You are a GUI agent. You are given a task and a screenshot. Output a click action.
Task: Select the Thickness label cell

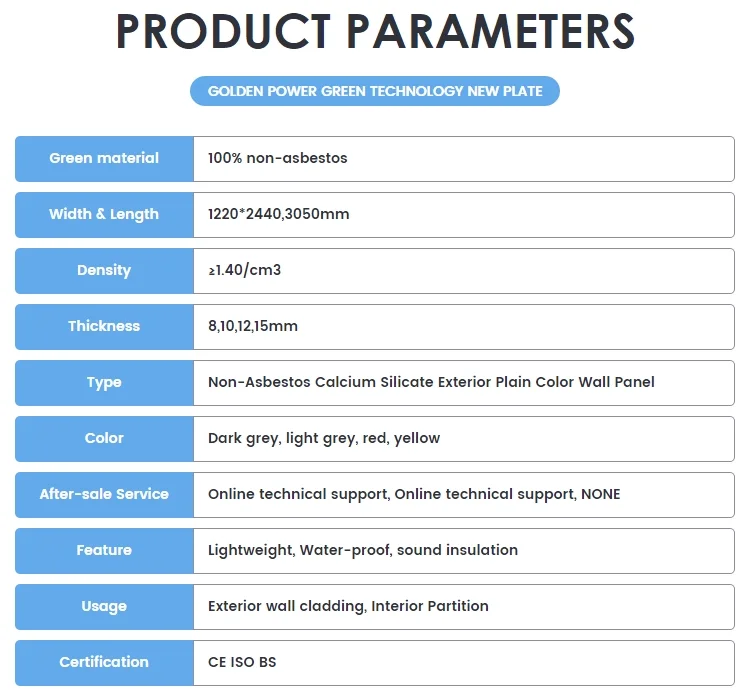click(104, 326)
